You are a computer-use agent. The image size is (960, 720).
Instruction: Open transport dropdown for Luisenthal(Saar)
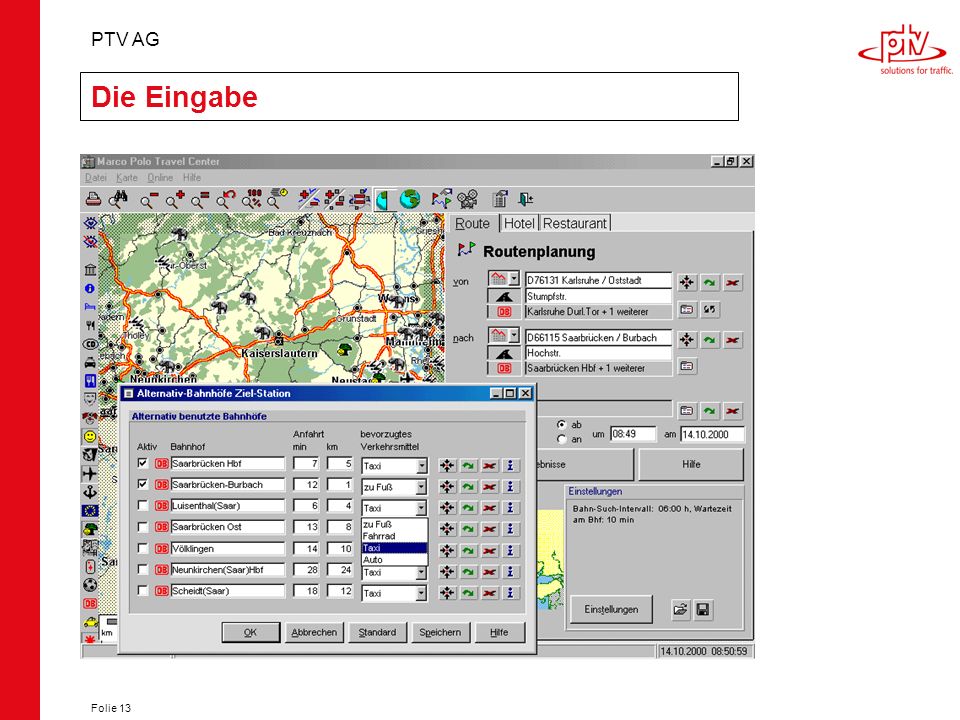[x=422, y=508]
